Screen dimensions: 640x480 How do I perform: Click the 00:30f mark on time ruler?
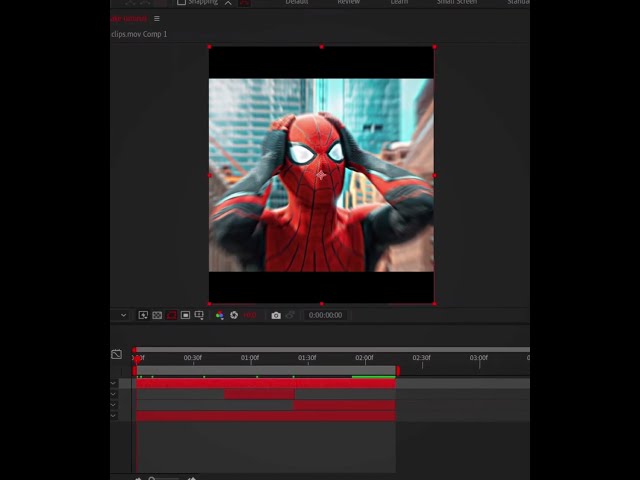tap(193, 358)
